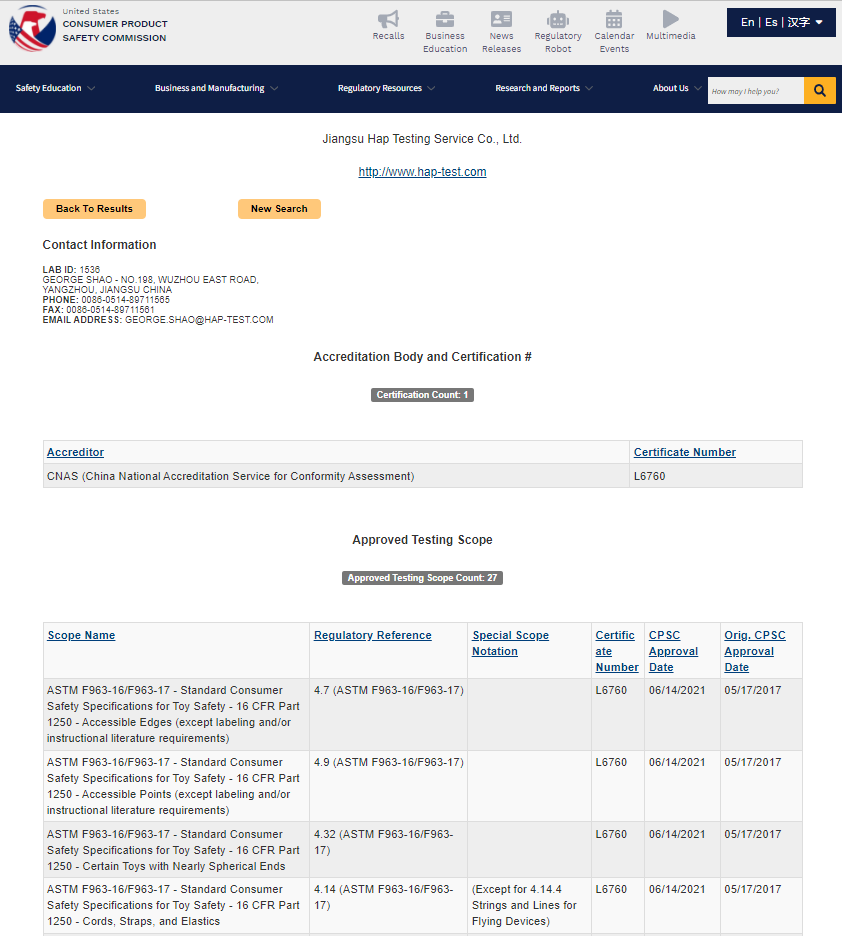This screenshot has height=936, width=842.
Task: Sort by Accreditor column header
Action: coord(75,452)
